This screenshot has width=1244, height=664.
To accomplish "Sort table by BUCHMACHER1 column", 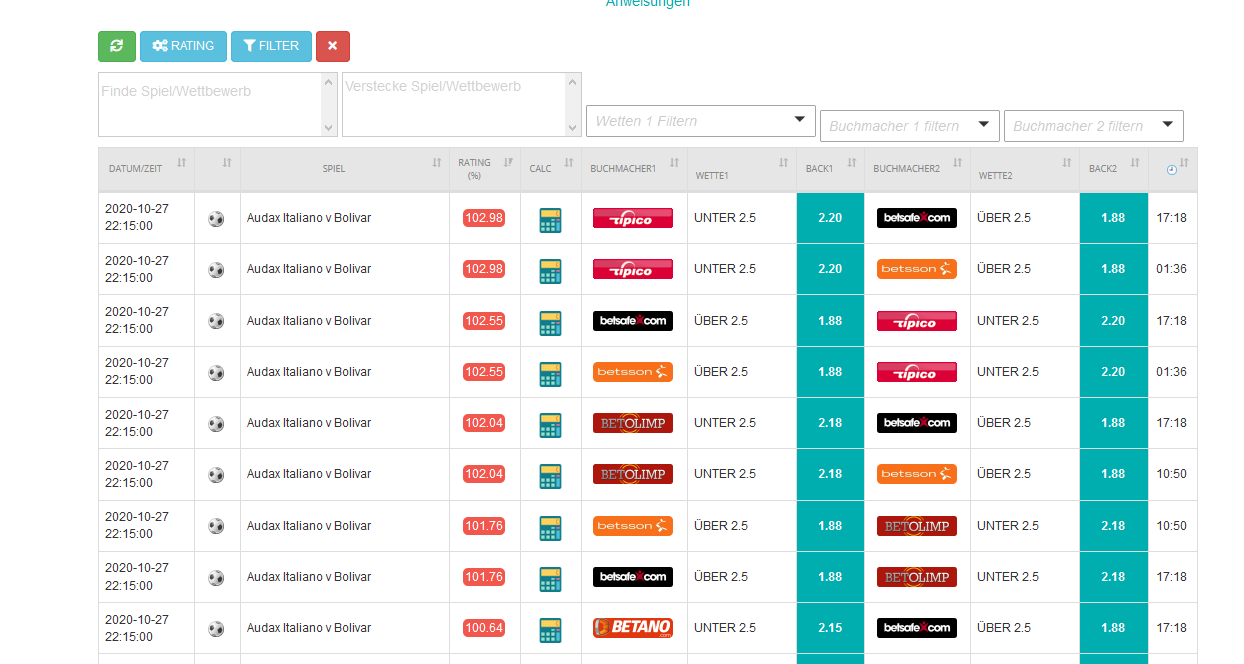I will [634, 169].
